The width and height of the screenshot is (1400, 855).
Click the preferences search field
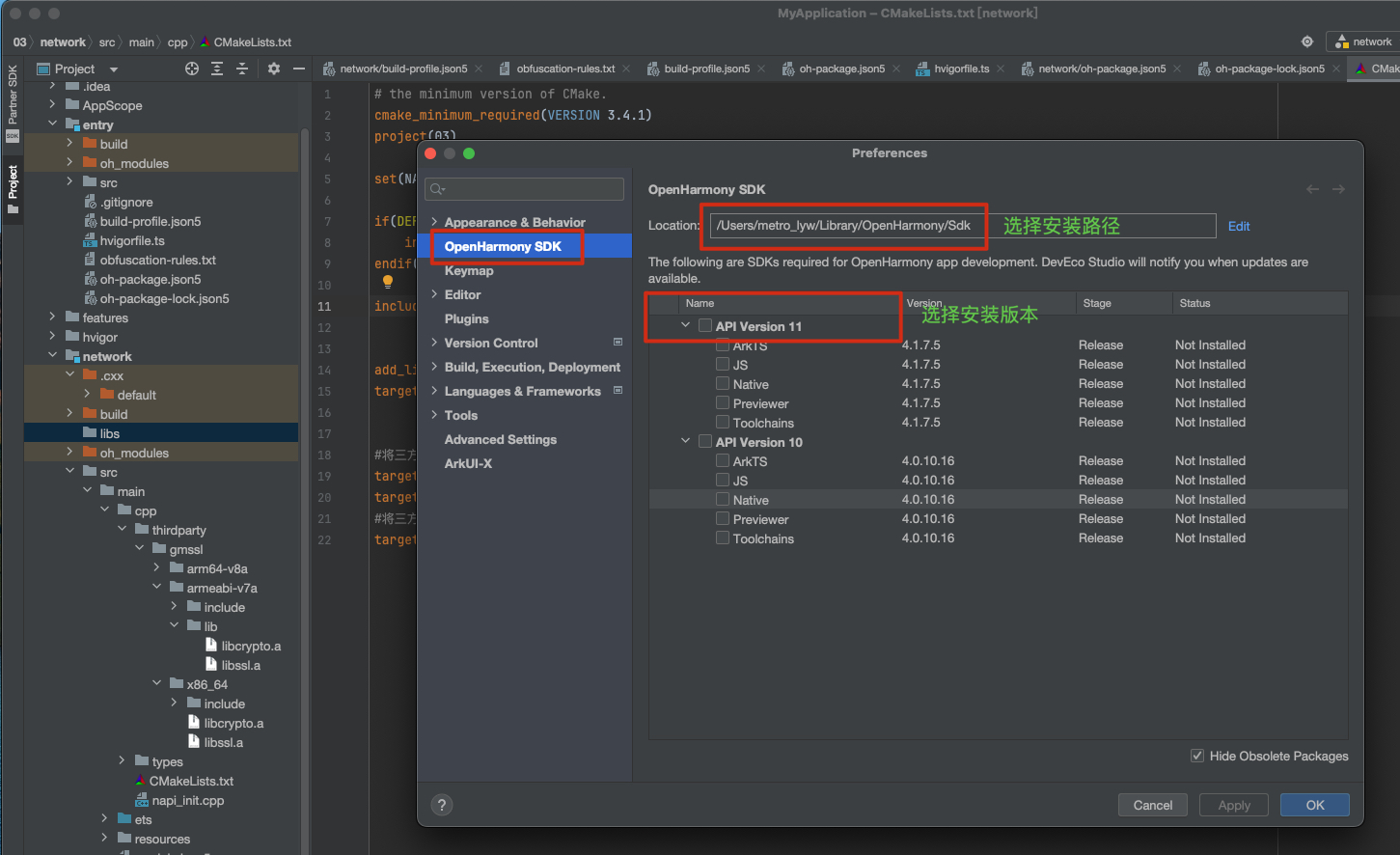(x=525, y=189)
